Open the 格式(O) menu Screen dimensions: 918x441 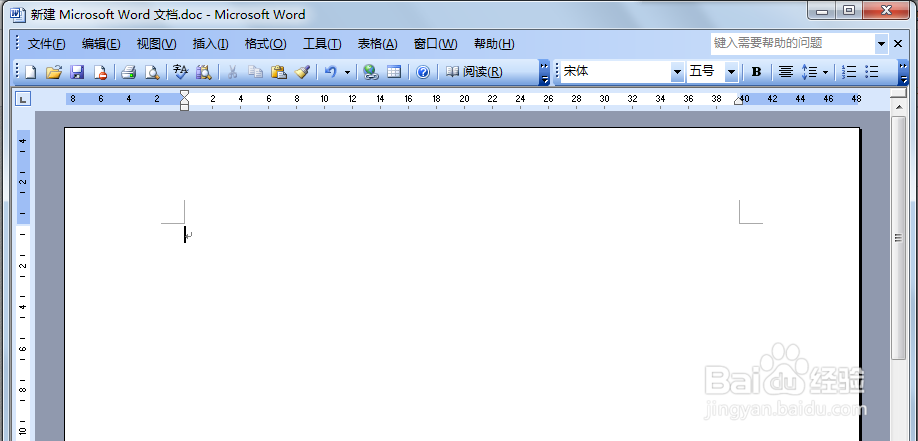[x=266, y=44]
